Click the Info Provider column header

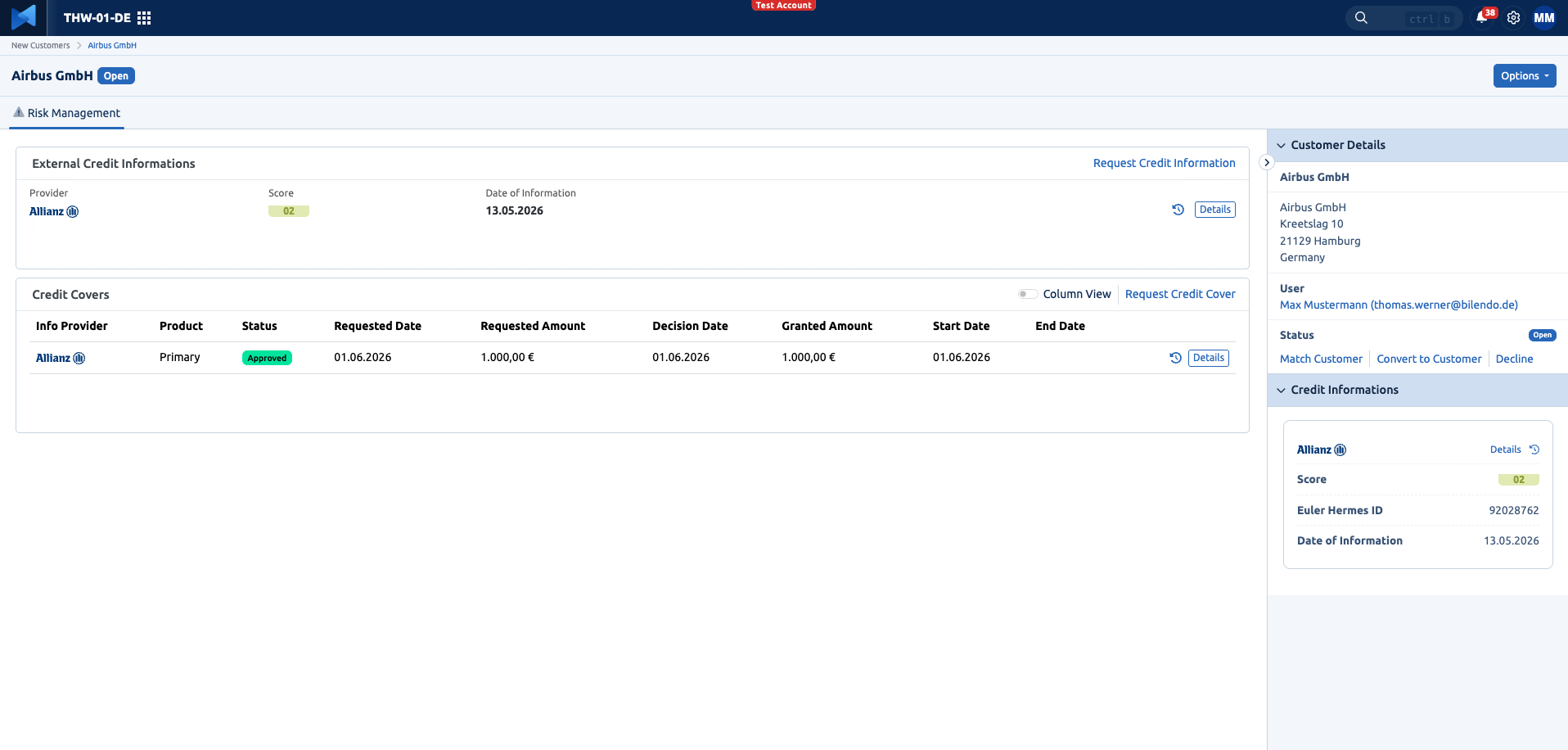click(72, 326)
